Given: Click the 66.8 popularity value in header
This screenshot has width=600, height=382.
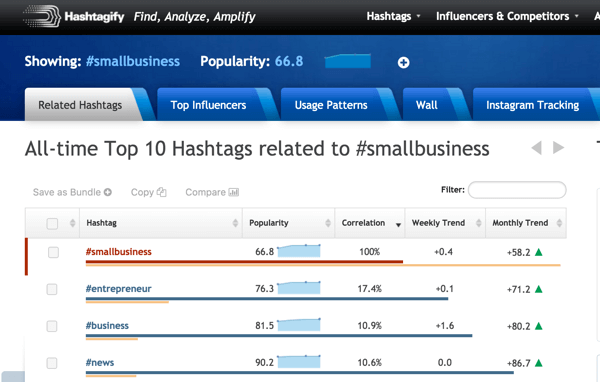Looking at the screenshot, I should click(289, 61).
